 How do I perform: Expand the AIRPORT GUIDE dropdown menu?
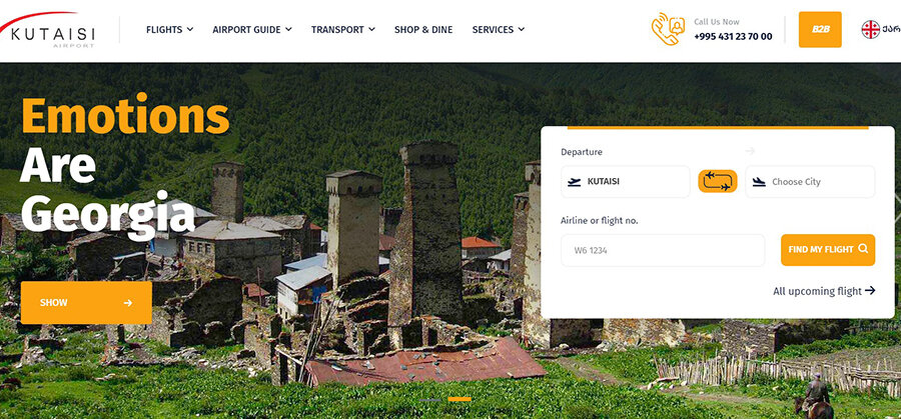click(252, 29)
